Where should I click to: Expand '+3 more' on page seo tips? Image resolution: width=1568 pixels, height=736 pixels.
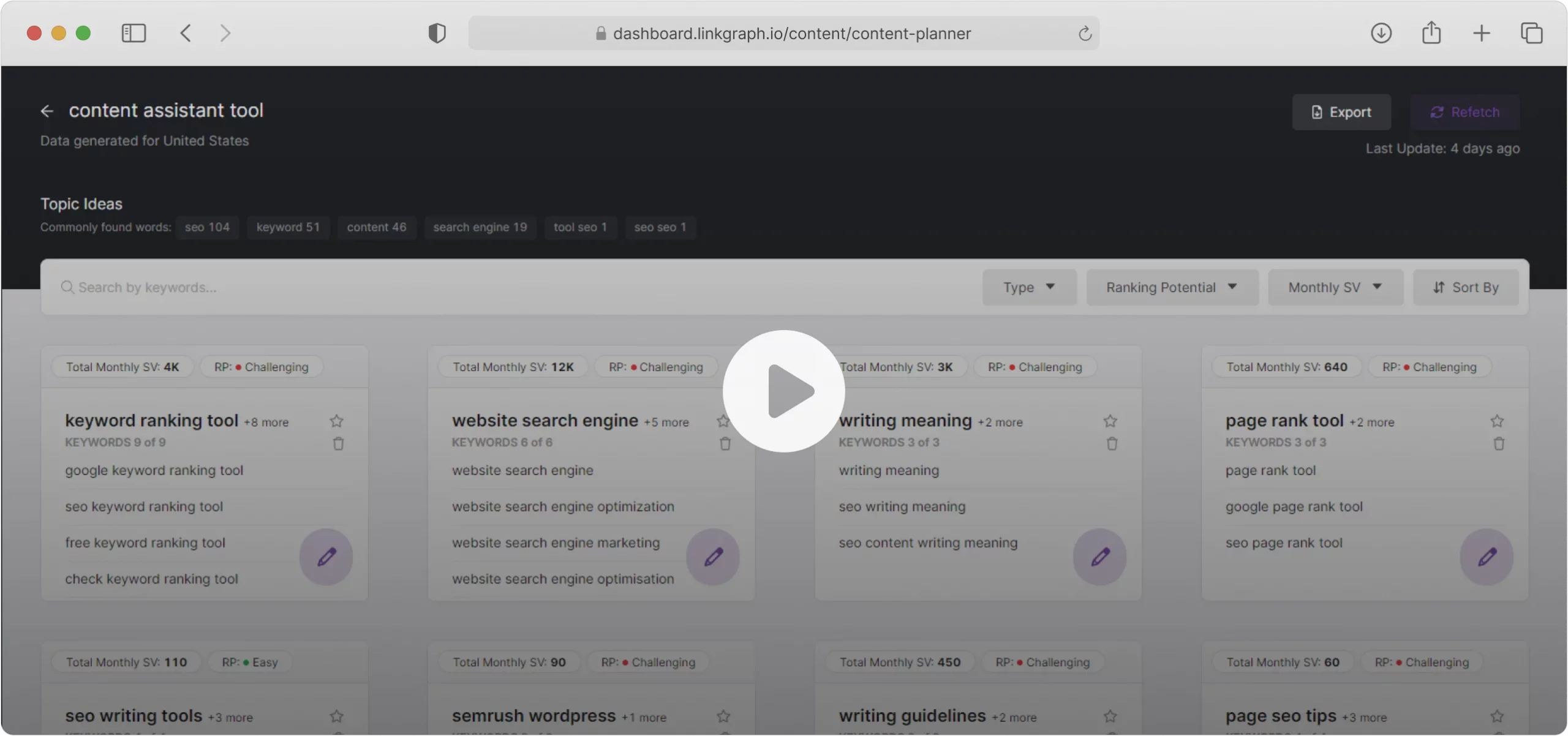(x=1364, y=718)
